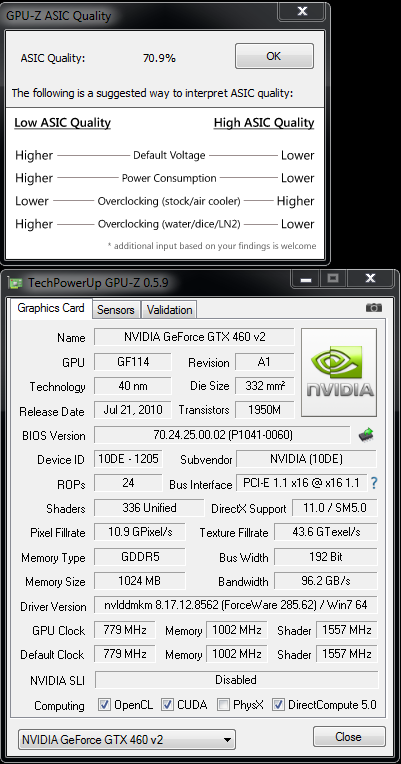The image size is (401, 764).
Task: Click the Revision field A1
Action: [x=265, y=362]
